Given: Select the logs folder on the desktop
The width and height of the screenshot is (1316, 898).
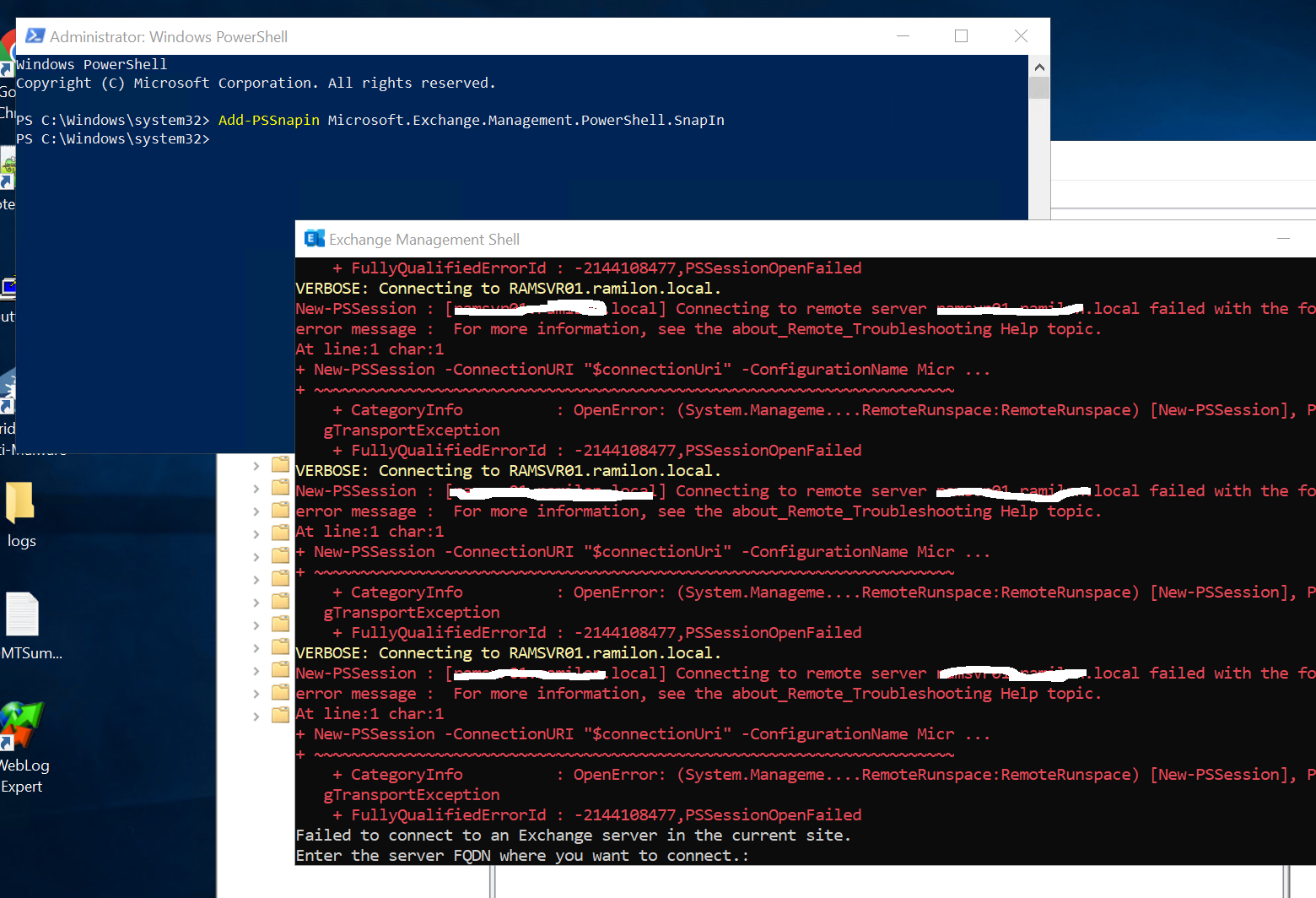Looking at the screenshot, I should (x=21, y=515).
